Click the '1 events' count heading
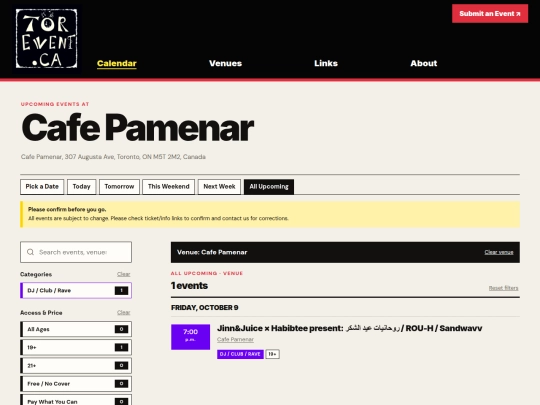Screen dimensions: 540x405 coord(189,285)
